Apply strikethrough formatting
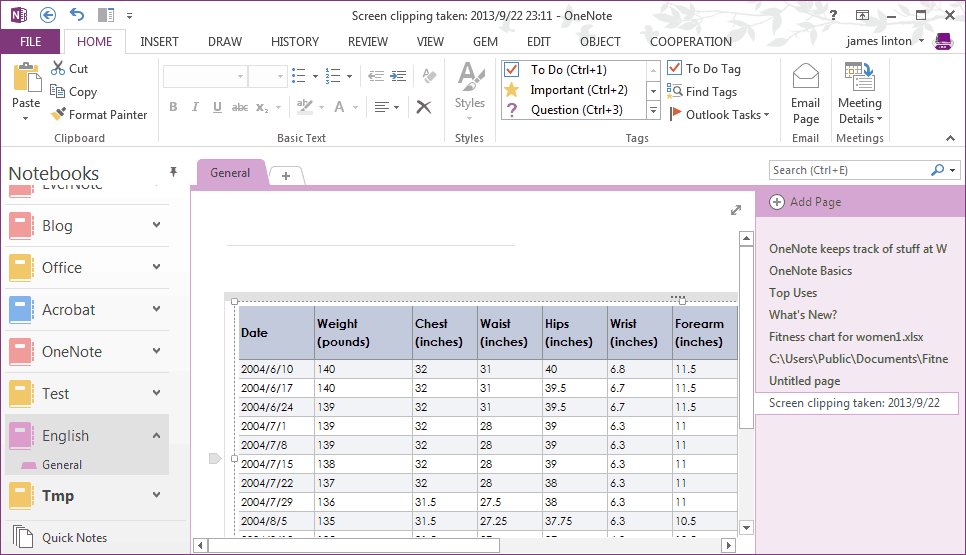Screen dimensions: 966x555 (x=240, y=107)
